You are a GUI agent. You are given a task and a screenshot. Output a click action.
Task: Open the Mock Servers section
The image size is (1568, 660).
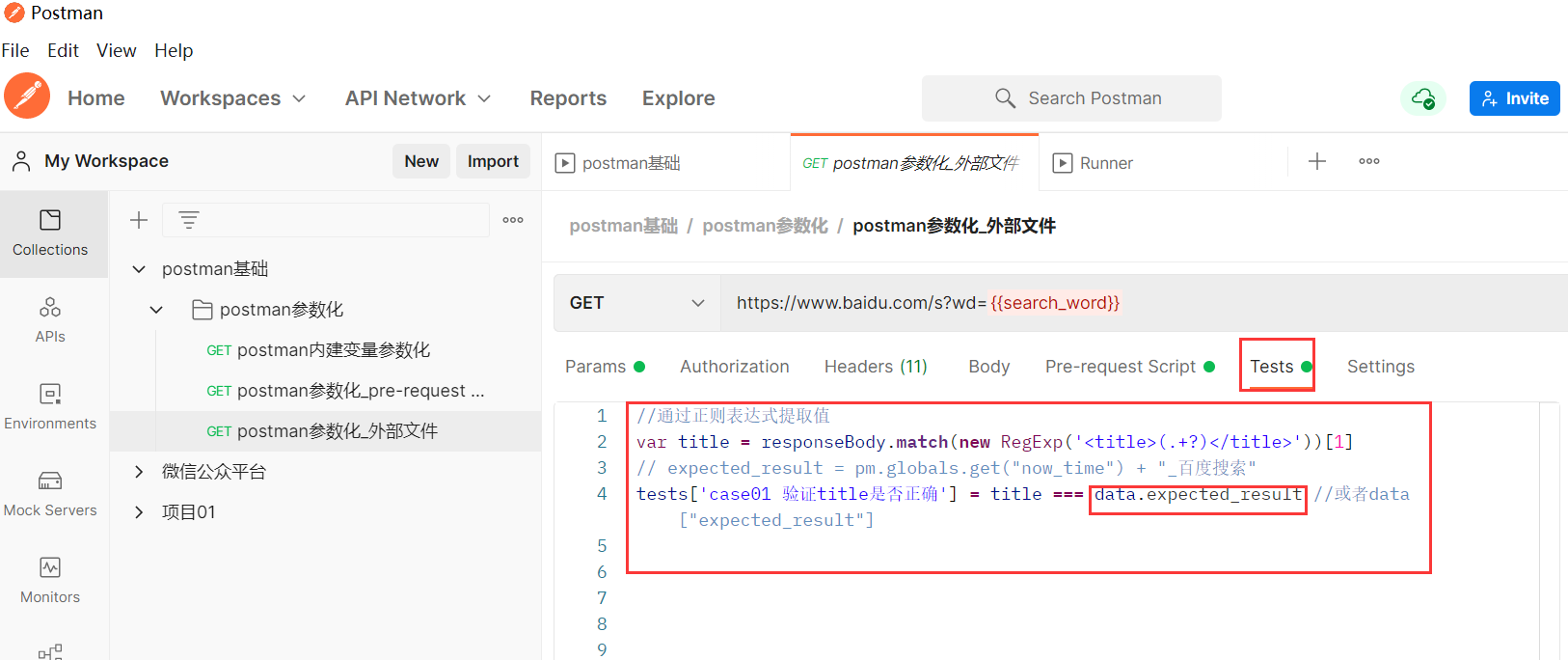tap(50, 493)
